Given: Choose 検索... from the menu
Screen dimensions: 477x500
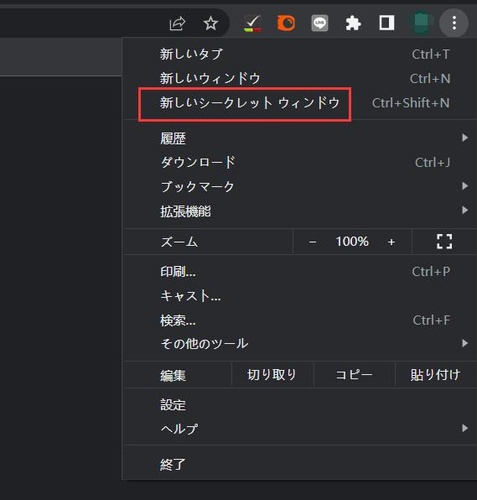Looking at the screenshot, I should coord(300,320).
